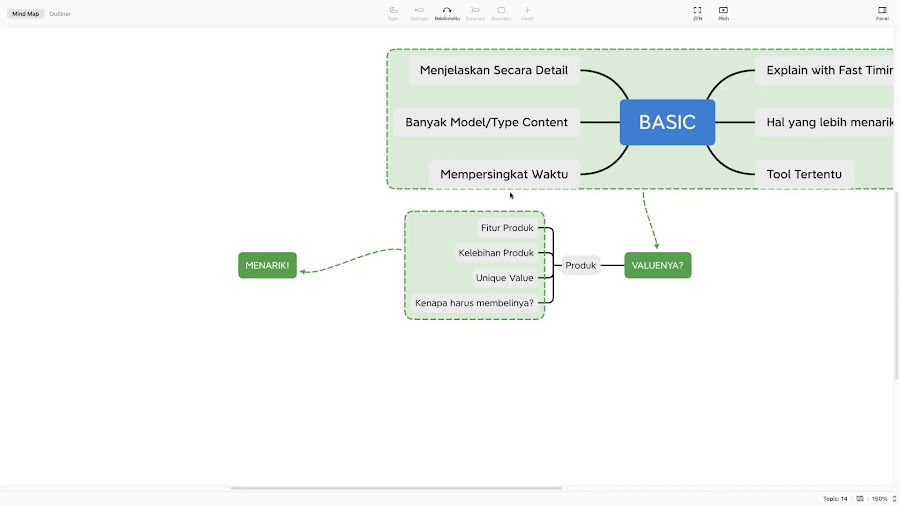Screen dimensions: 900x506
Task: Select Mempersingkat Waktu topic
Action: [504, 174]
